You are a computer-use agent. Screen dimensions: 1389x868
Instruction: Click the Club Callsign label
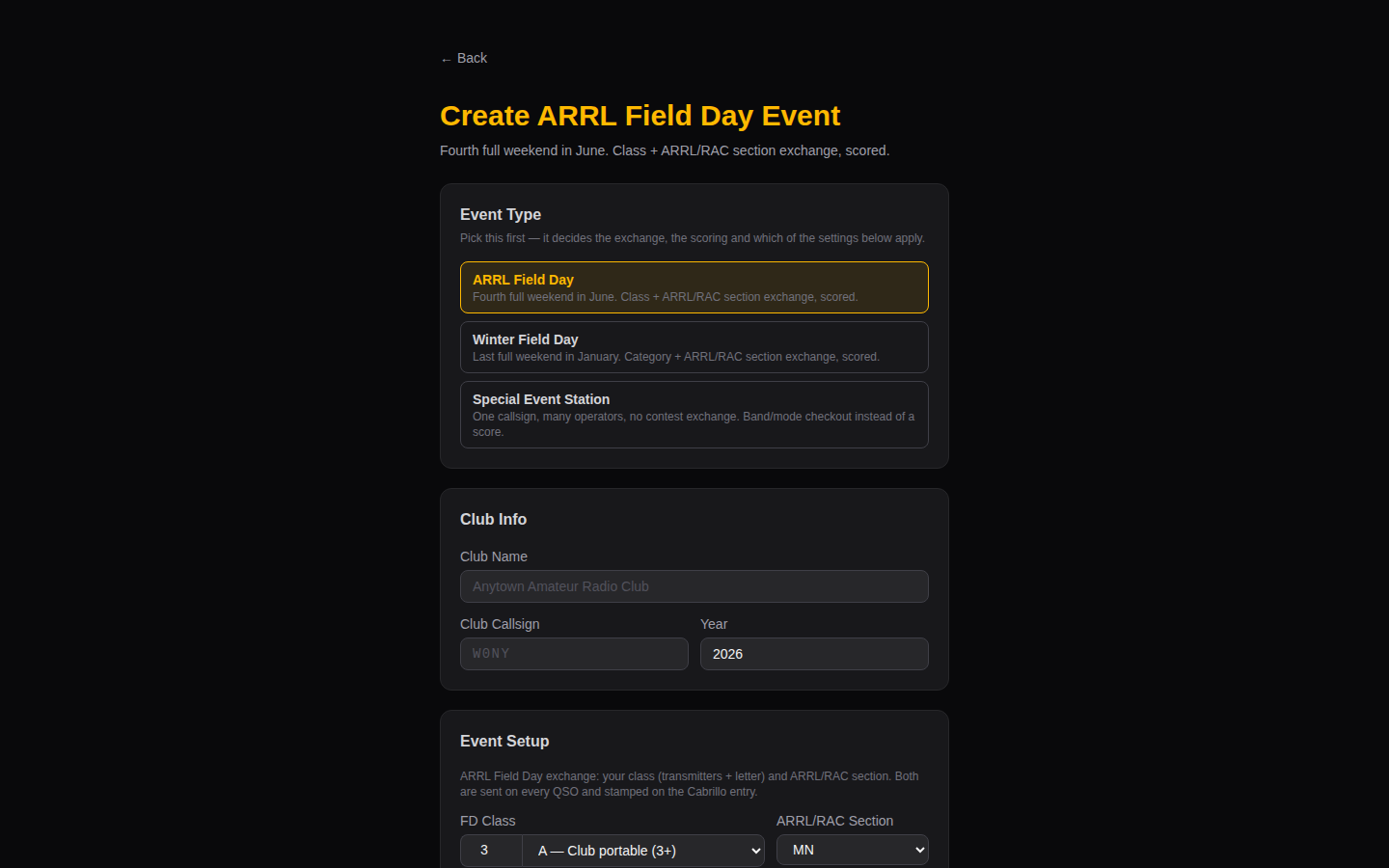500,624
